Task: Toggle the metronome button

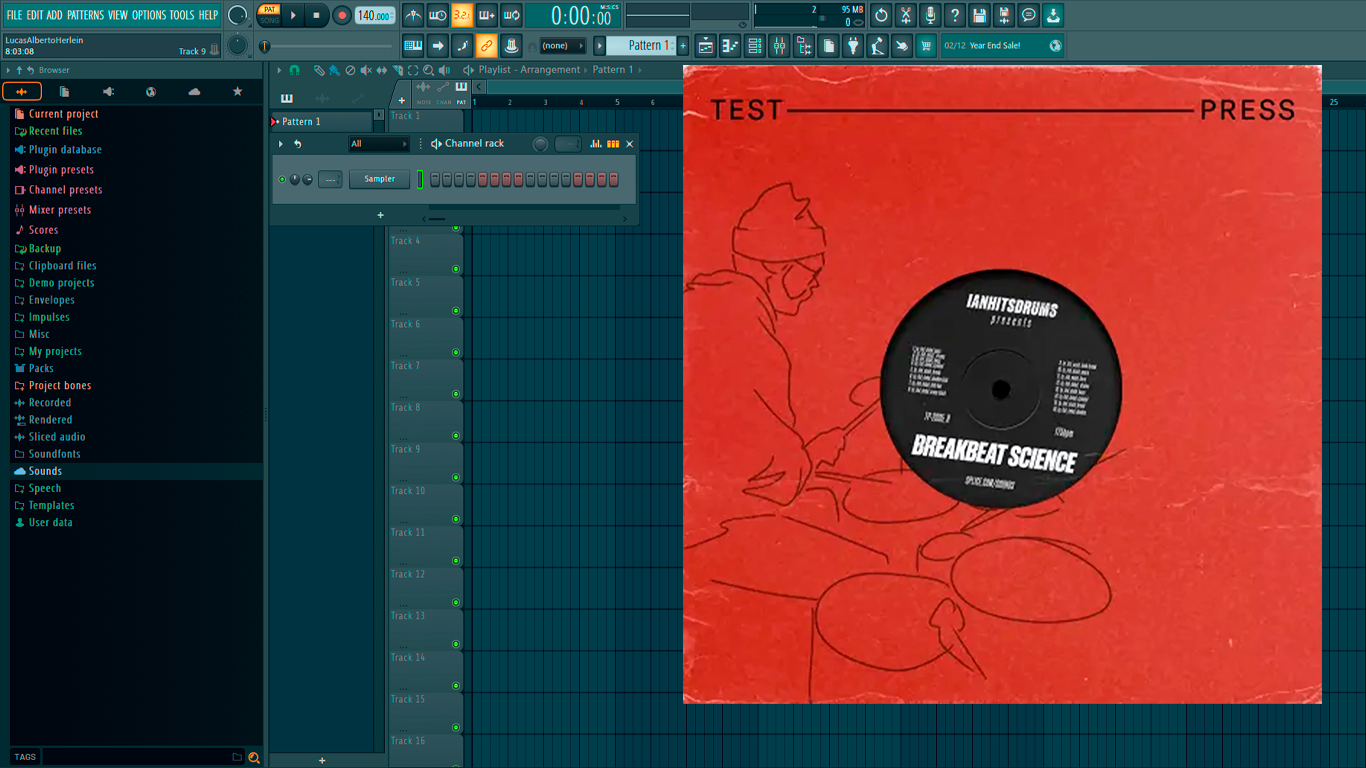Action: tap(413, 15)
